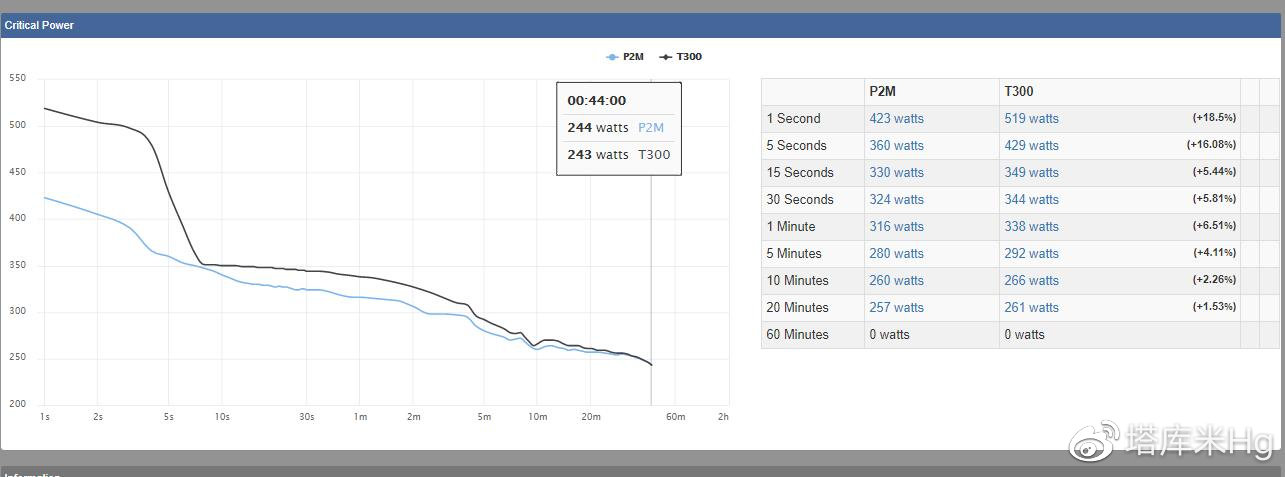The width and height of the screenshot is (1285, 477).
Task: Select the 360 watts P2M value
Action: [896, 145]
